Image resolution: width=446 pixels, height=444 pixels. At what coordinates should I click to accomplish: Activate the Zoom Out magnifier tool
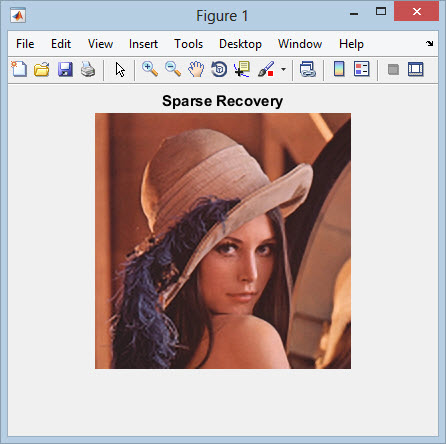(173, 69)
